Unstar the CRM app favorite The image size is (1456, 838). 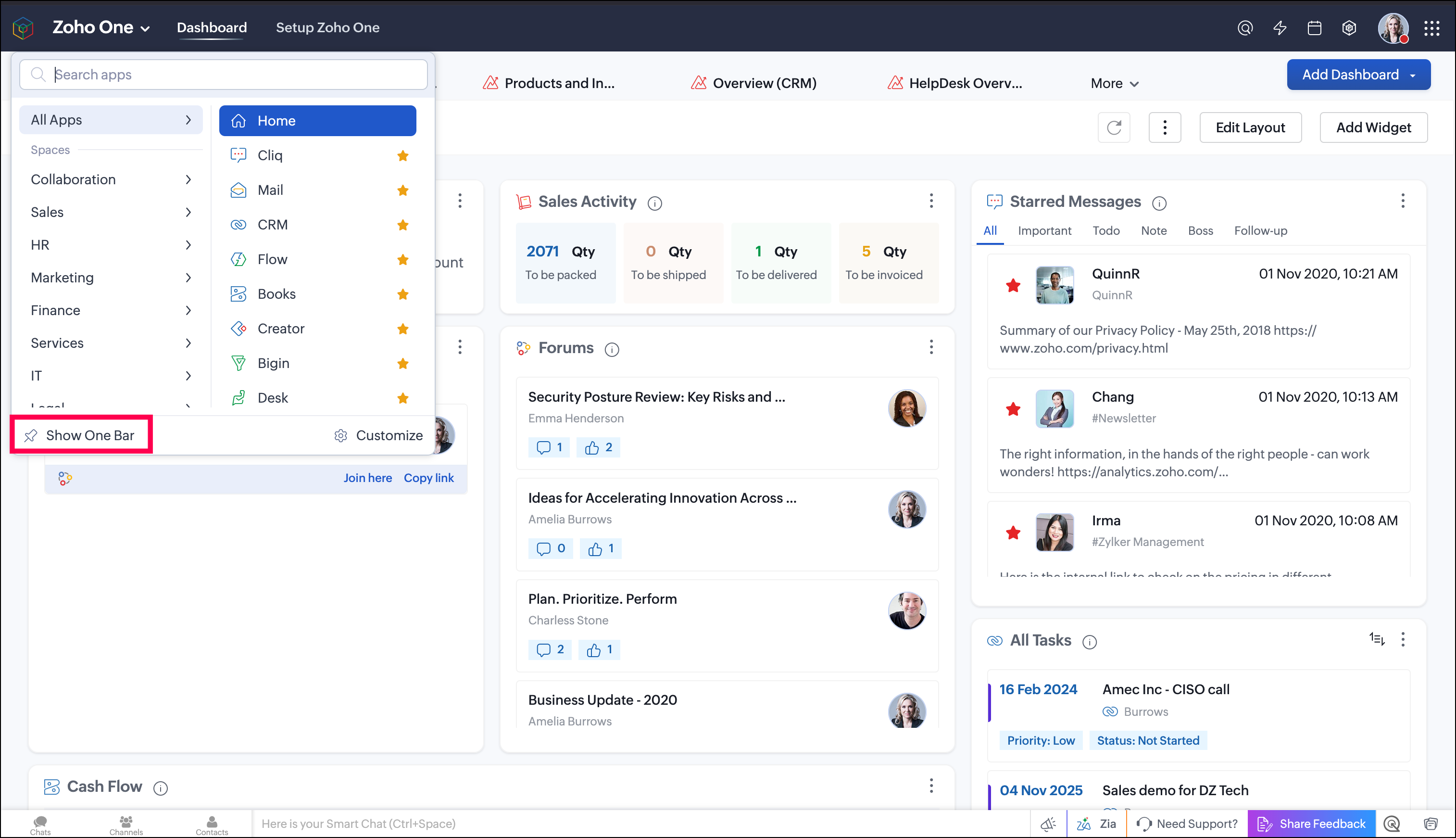pyautogui.click(x=402, y=225)
